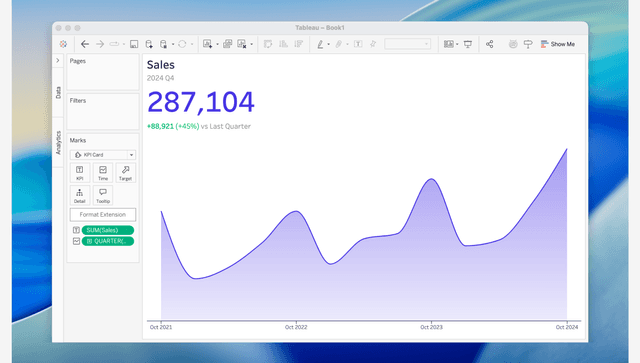Viewport: 640px width, 363px height.
Task: Click the Share workbook icon
Action: tap(489, 44)
